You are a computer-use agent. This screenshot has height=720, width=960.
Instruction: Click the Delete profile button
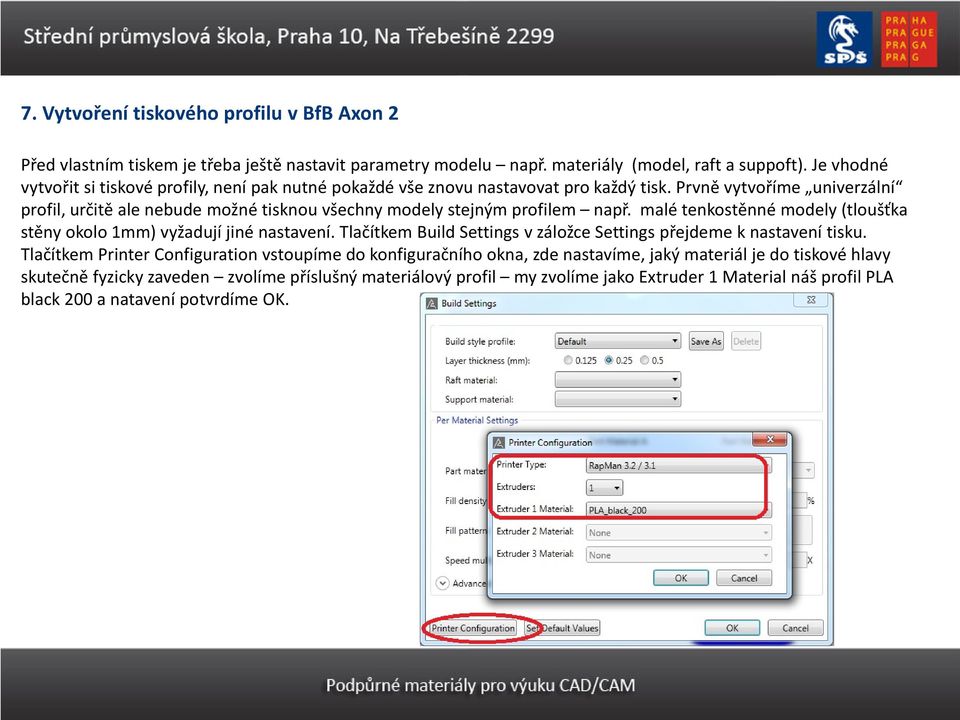(x=746, y=342)
